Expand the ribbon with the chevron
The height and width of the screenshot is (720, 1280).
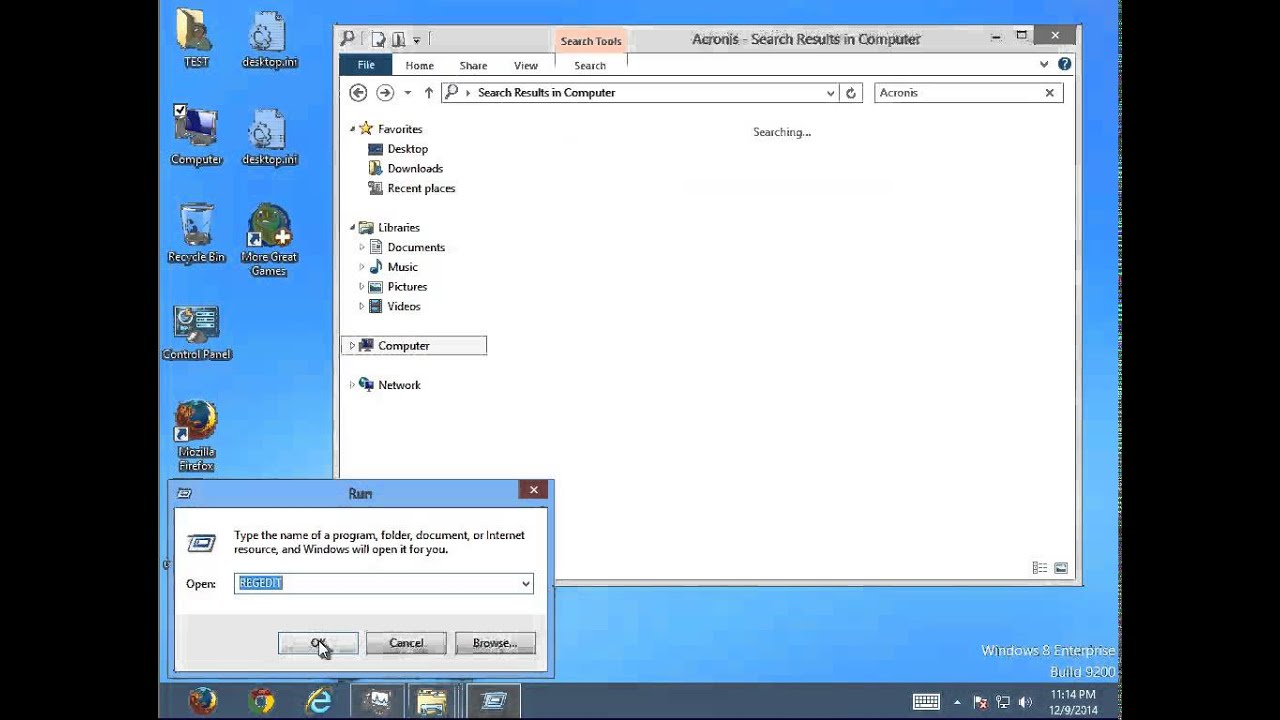[1044, 64]
